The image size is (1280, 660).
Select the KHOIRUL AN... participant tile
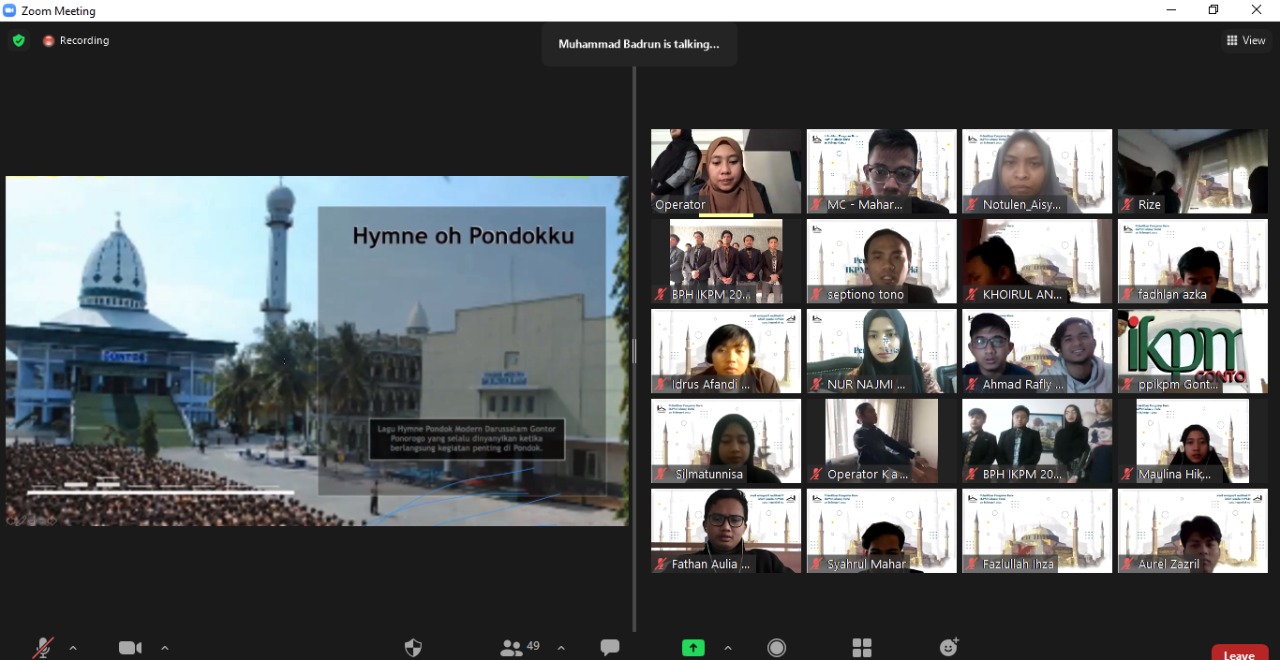click(x=1037, y=261)
